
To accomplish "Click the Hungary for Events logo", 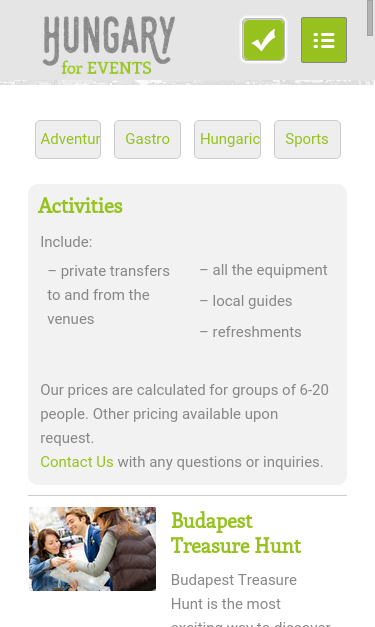I will point(109,45).
